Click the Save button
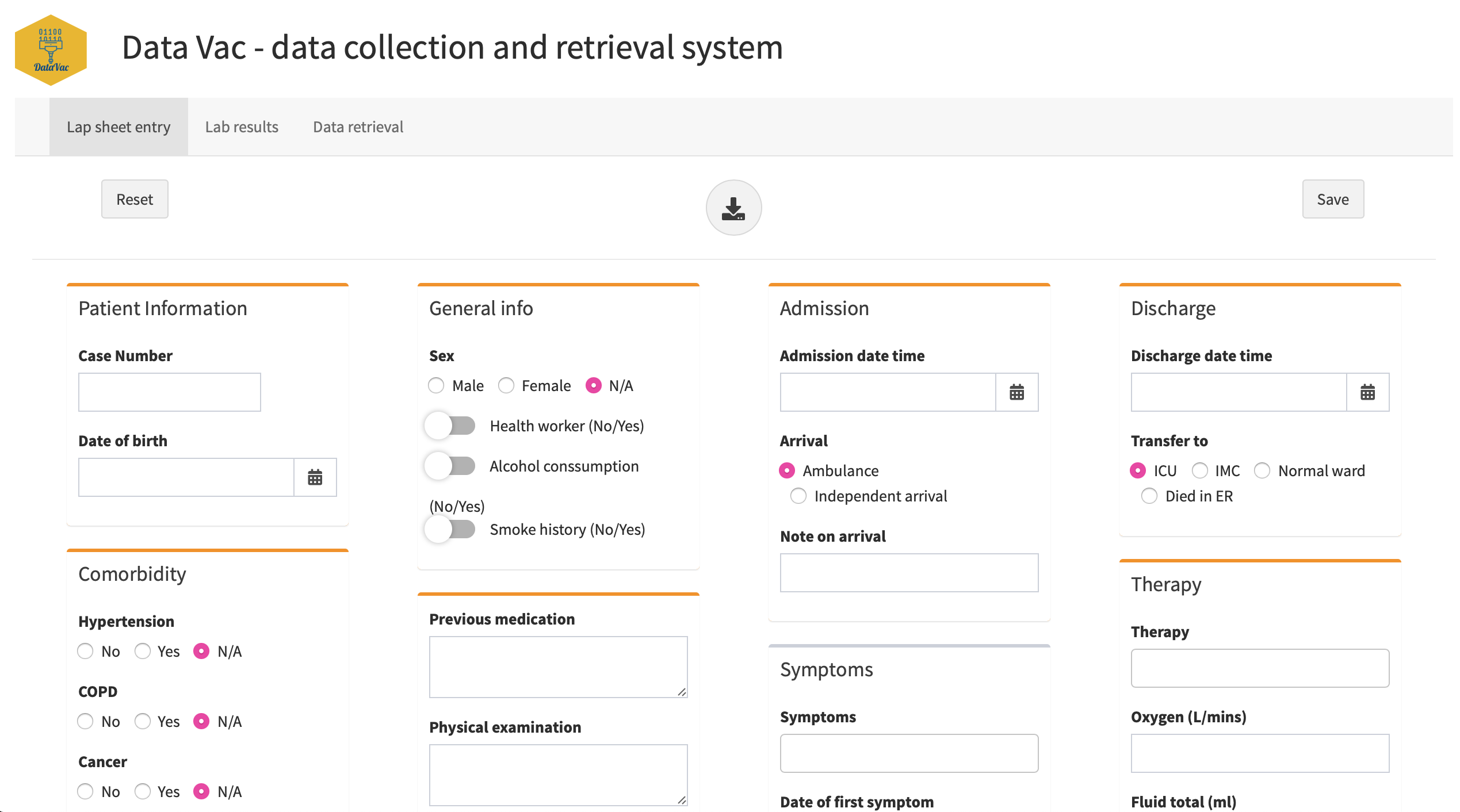 (1332, 200)
